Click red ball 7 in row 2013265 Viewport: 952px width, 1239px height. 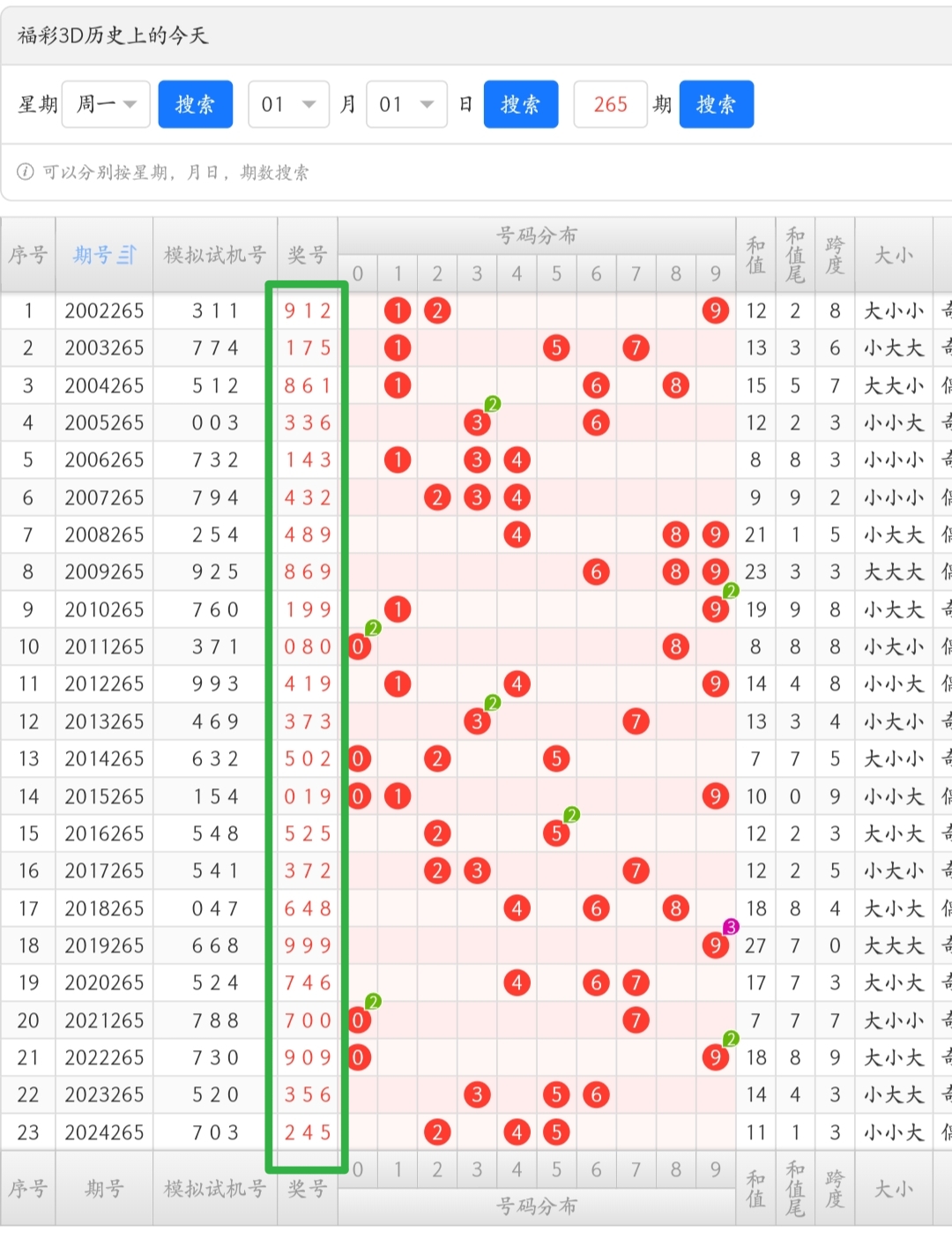(636, 721)
